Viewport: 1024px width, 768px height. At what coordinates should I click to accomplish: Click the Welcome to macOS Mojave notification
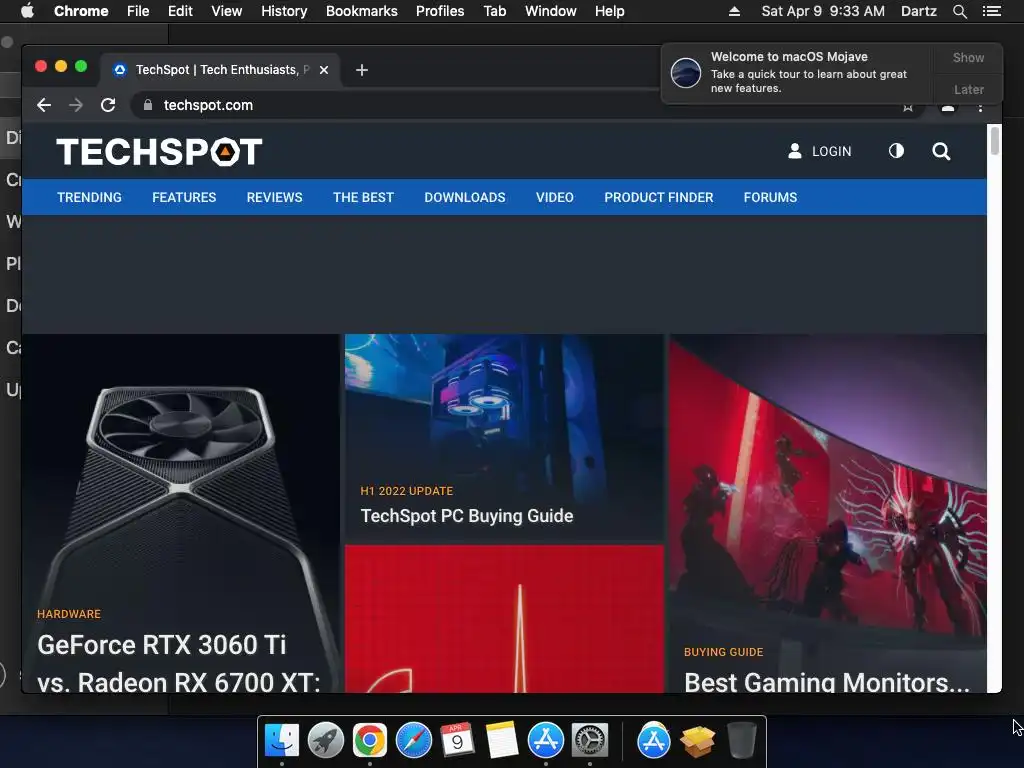click(798, 73)
